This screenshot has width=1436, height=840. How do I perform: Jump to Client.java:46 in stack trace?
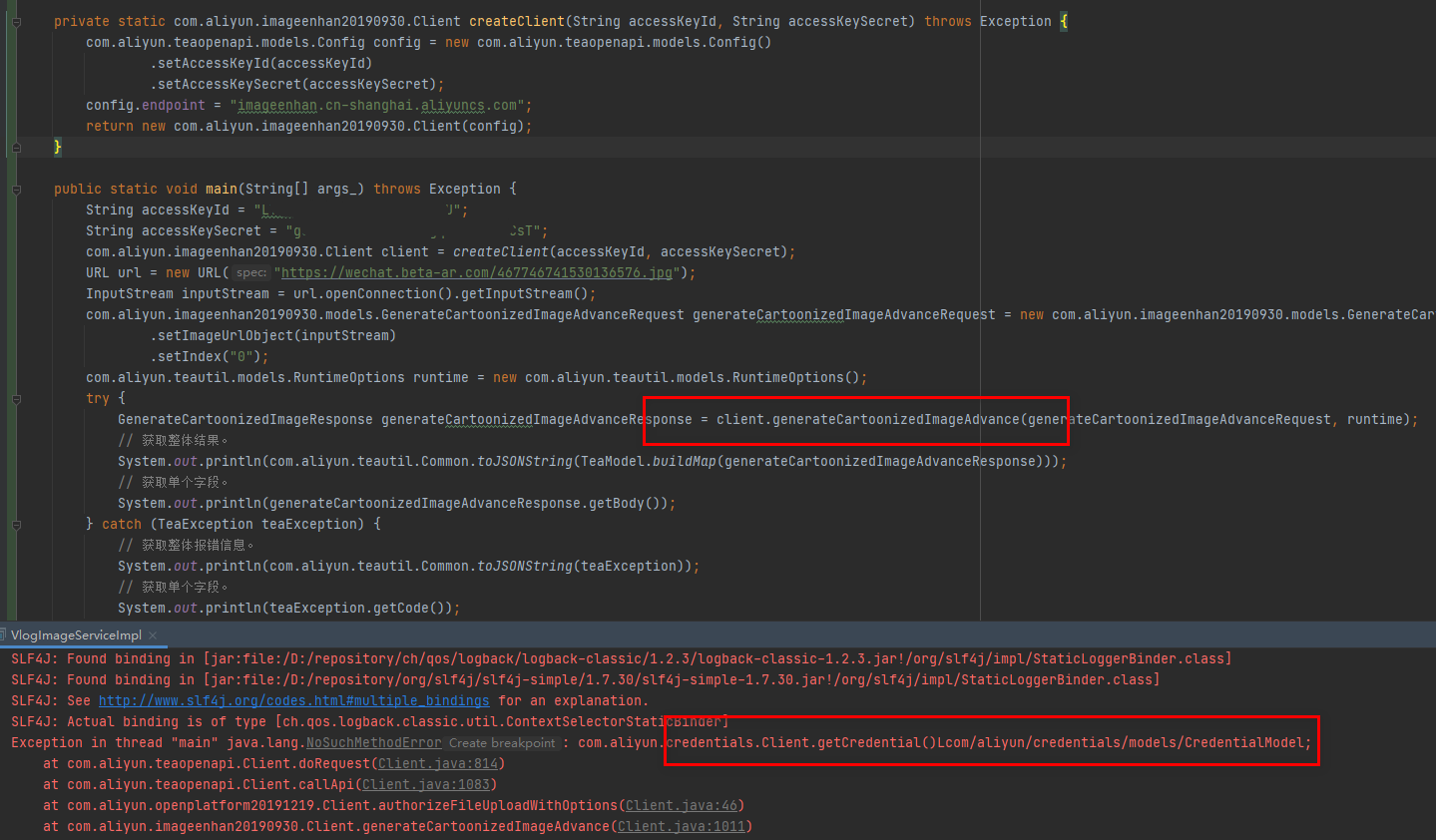681,806
